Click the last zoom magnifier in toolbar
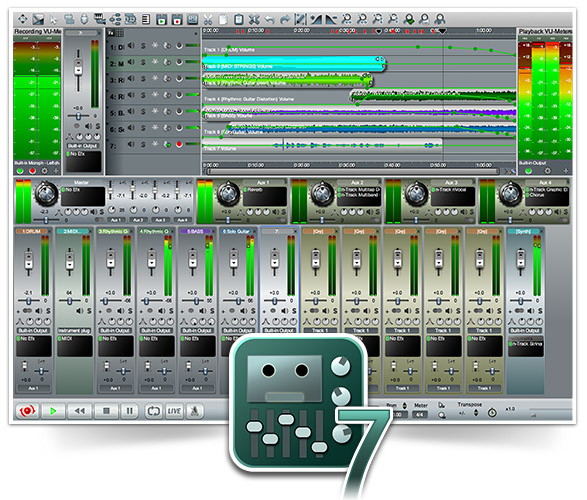 [440, 19]
